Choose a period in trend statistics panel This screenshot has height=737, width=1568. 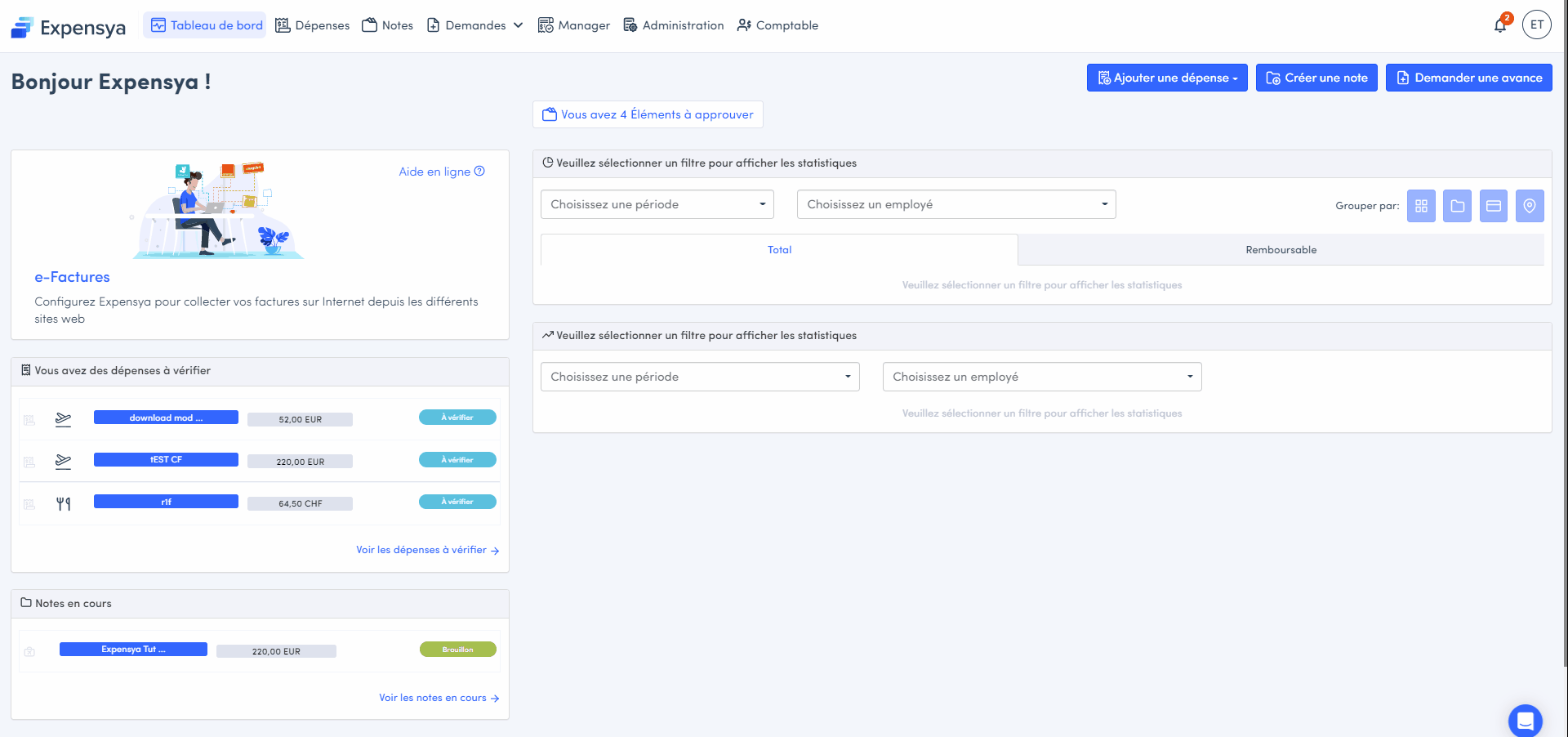[x=700, y=377]
